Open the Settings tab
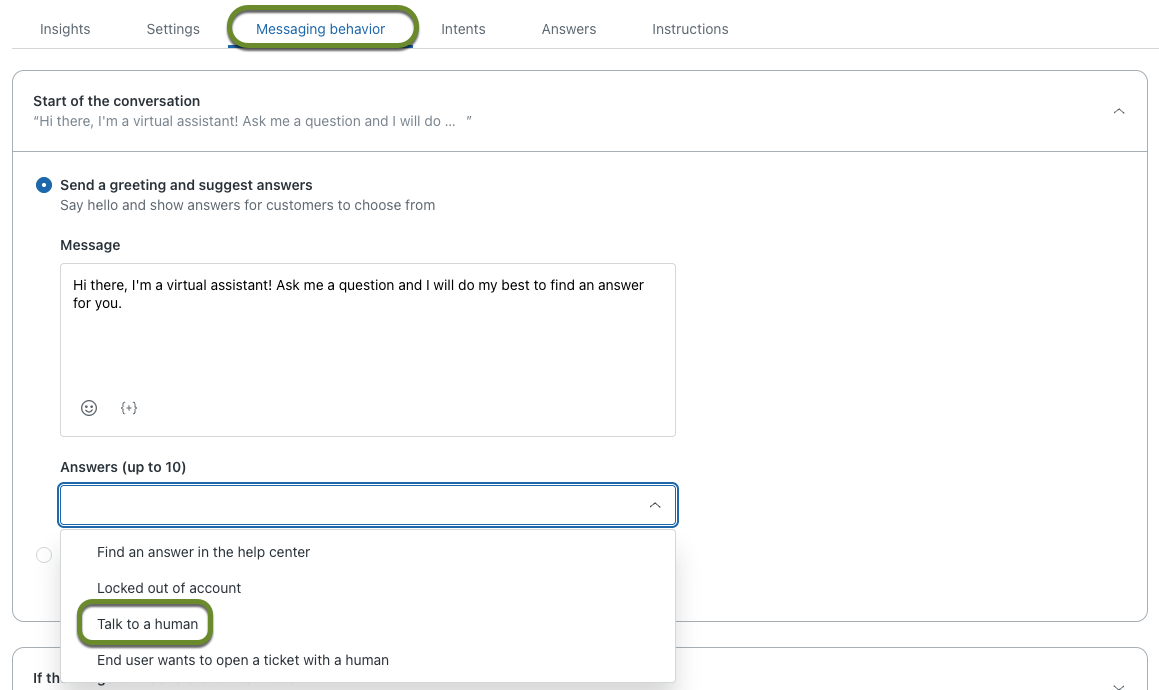Viewport: 1159px width, 690px height. point(173,29)
